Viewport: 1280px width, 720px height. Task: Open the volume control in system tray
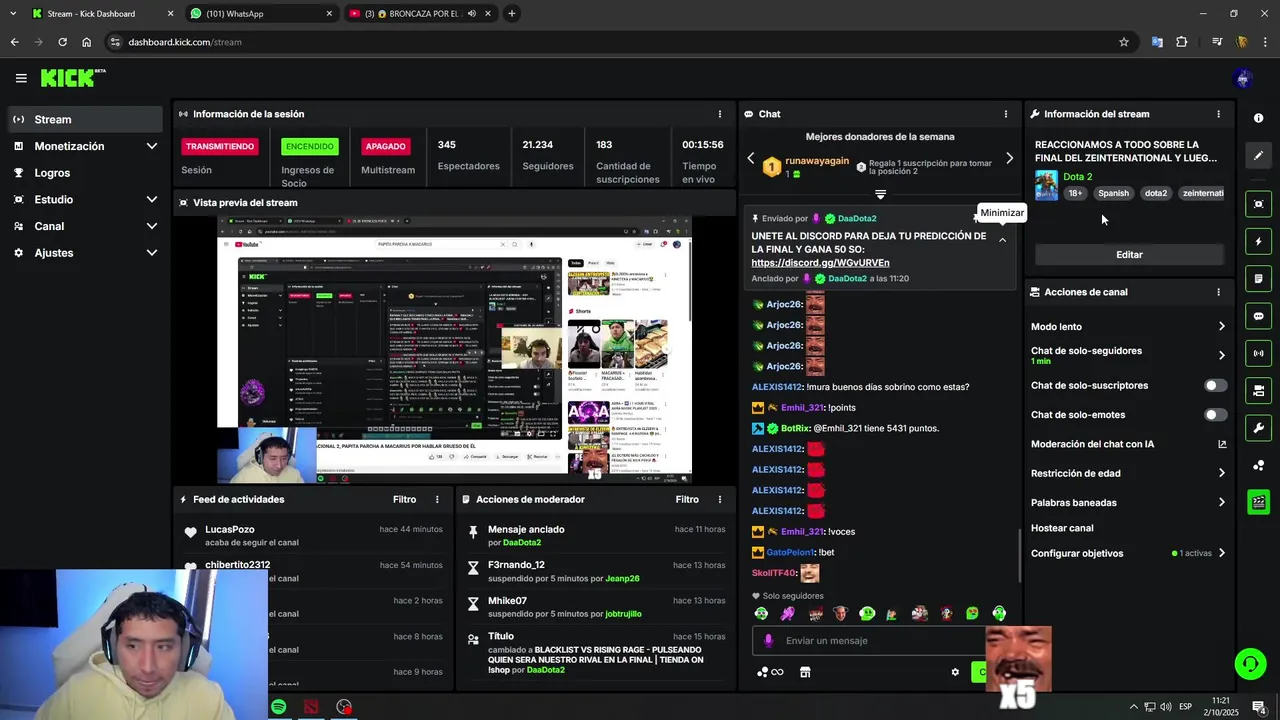pos(1165,707)
